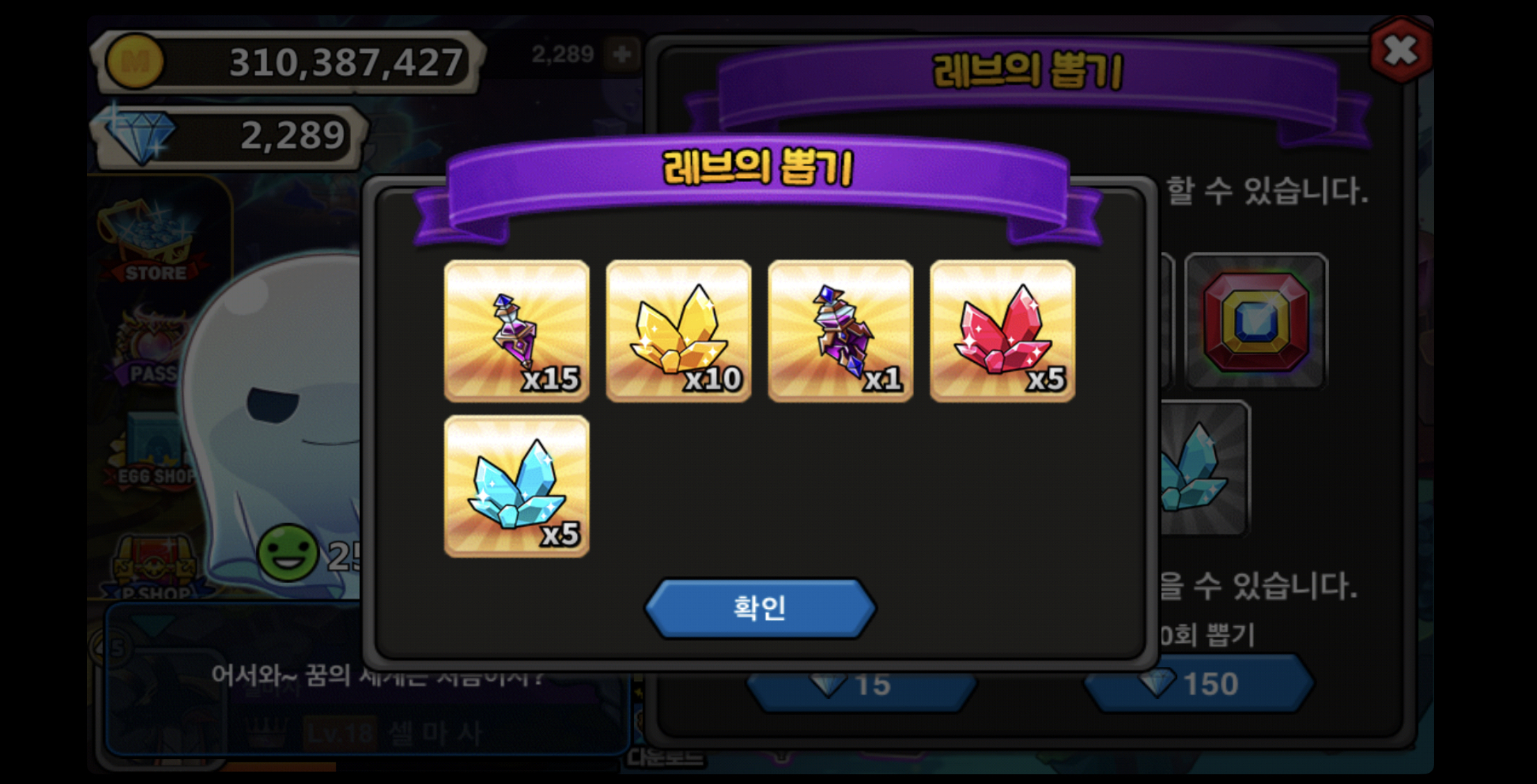This screenshot has width=1537, height=784.
Task: Click the 확인 confirm button
Action: 760,608
